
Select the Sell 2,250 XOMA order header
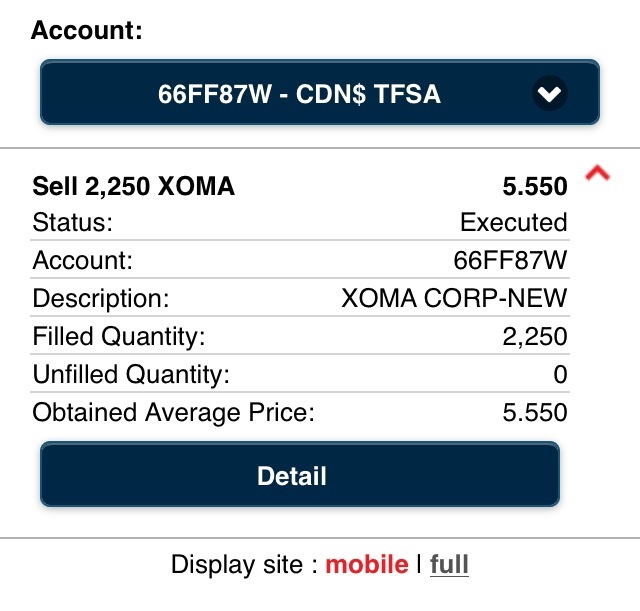click(134, 187)
